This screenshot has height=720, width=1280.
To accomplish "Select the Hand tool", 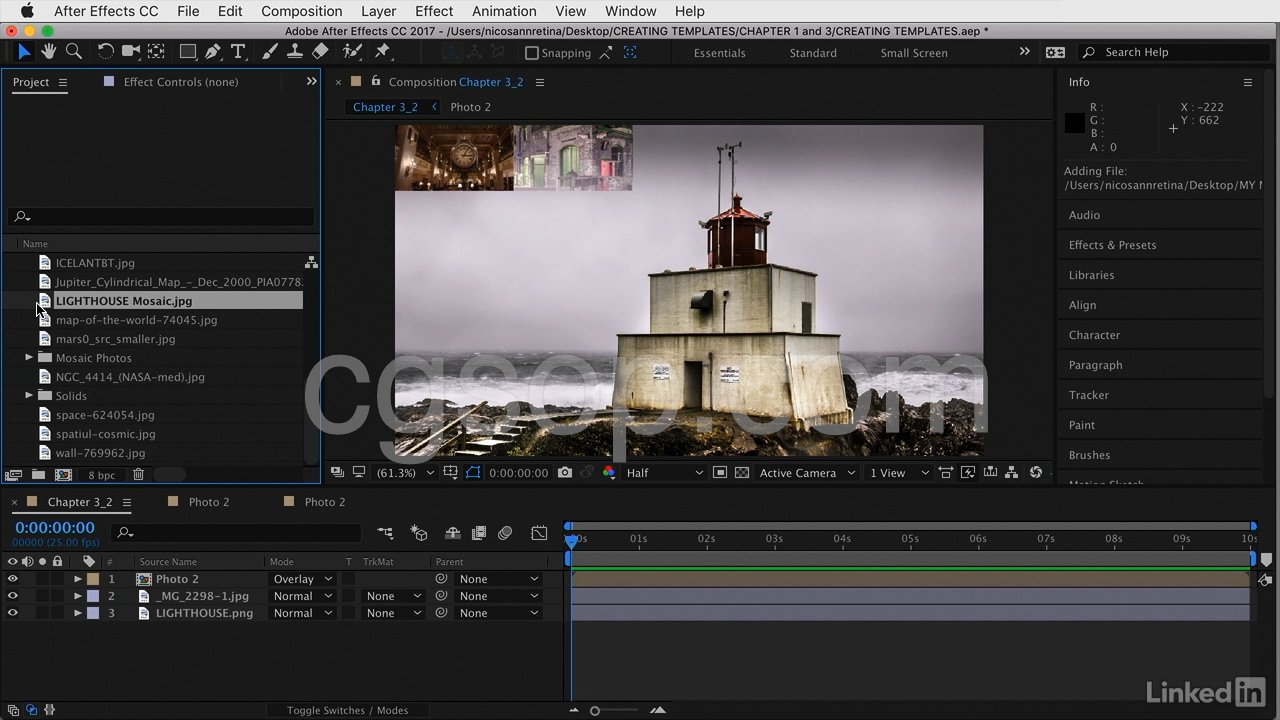I will pyautogui.click(x=48, y=52).
